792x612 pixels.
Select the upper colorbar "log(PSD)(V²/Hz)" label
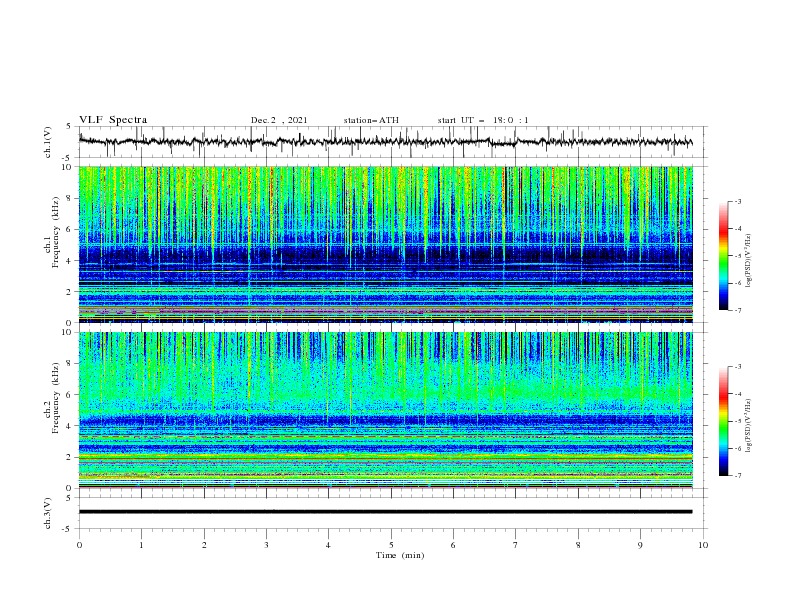(x=749, y=261)
